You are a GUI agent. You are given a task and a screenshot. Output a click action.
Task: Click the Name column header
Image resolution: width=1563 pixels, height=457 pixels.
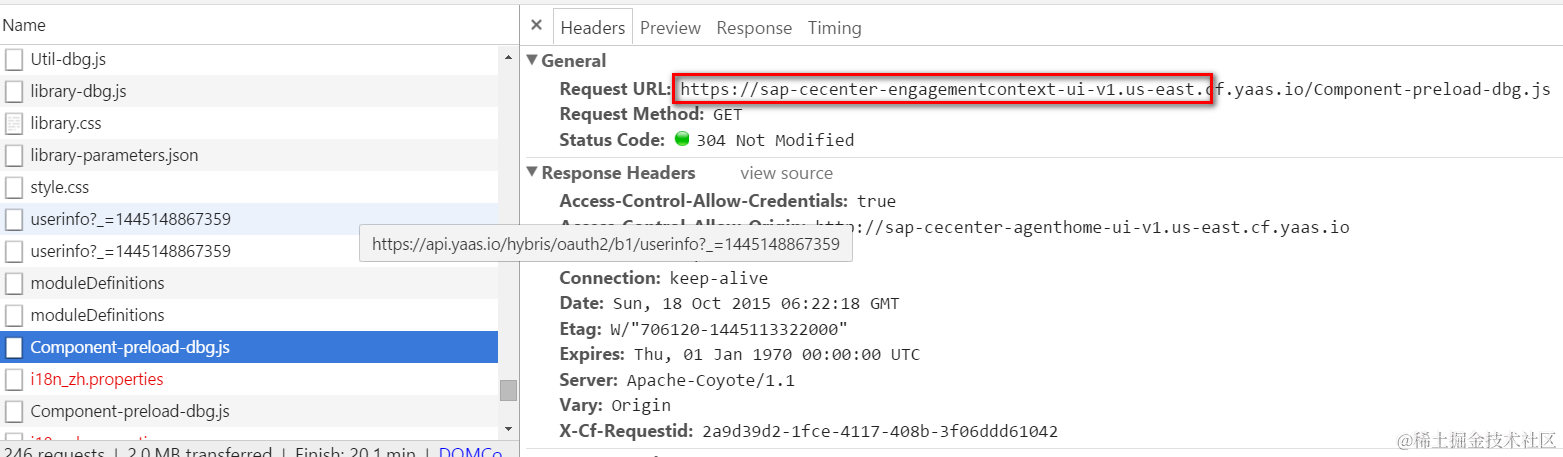pos(24,25)
